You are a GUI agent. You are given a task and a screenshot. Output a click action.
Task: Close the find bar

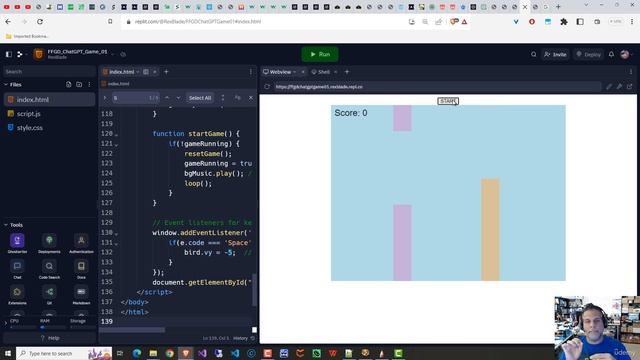251,98
